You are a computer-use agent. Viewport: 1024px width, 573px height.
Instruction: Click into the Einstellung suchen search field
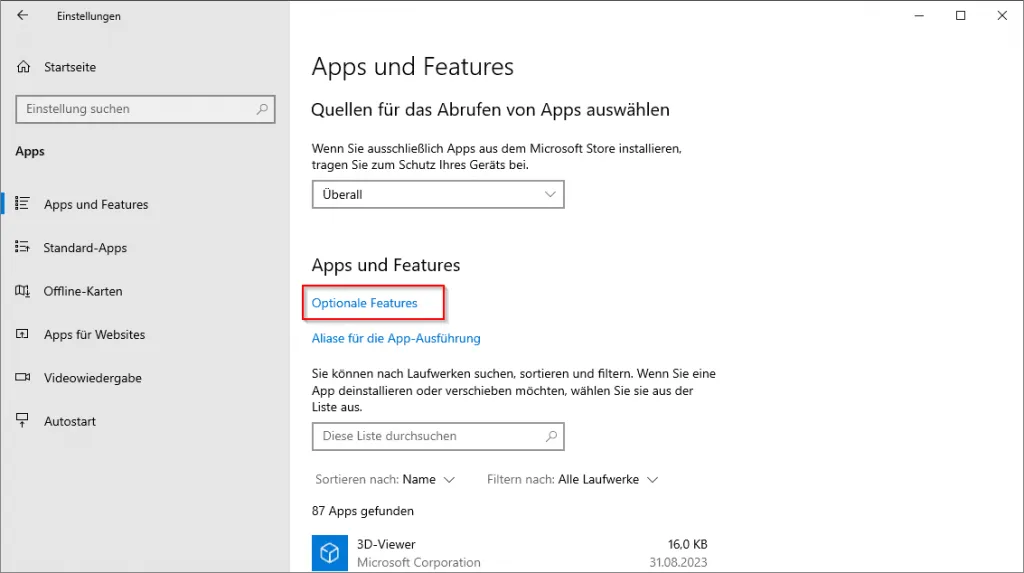coord(135,109)
